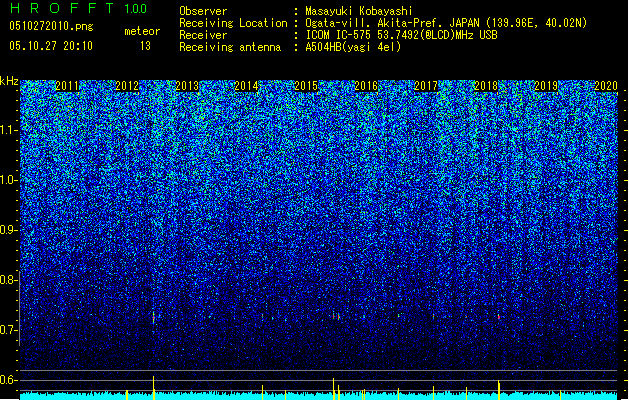The width and height of the screenshot is (629, 400).
Task: Click the 2017 time marker
Action: (426, 86)
